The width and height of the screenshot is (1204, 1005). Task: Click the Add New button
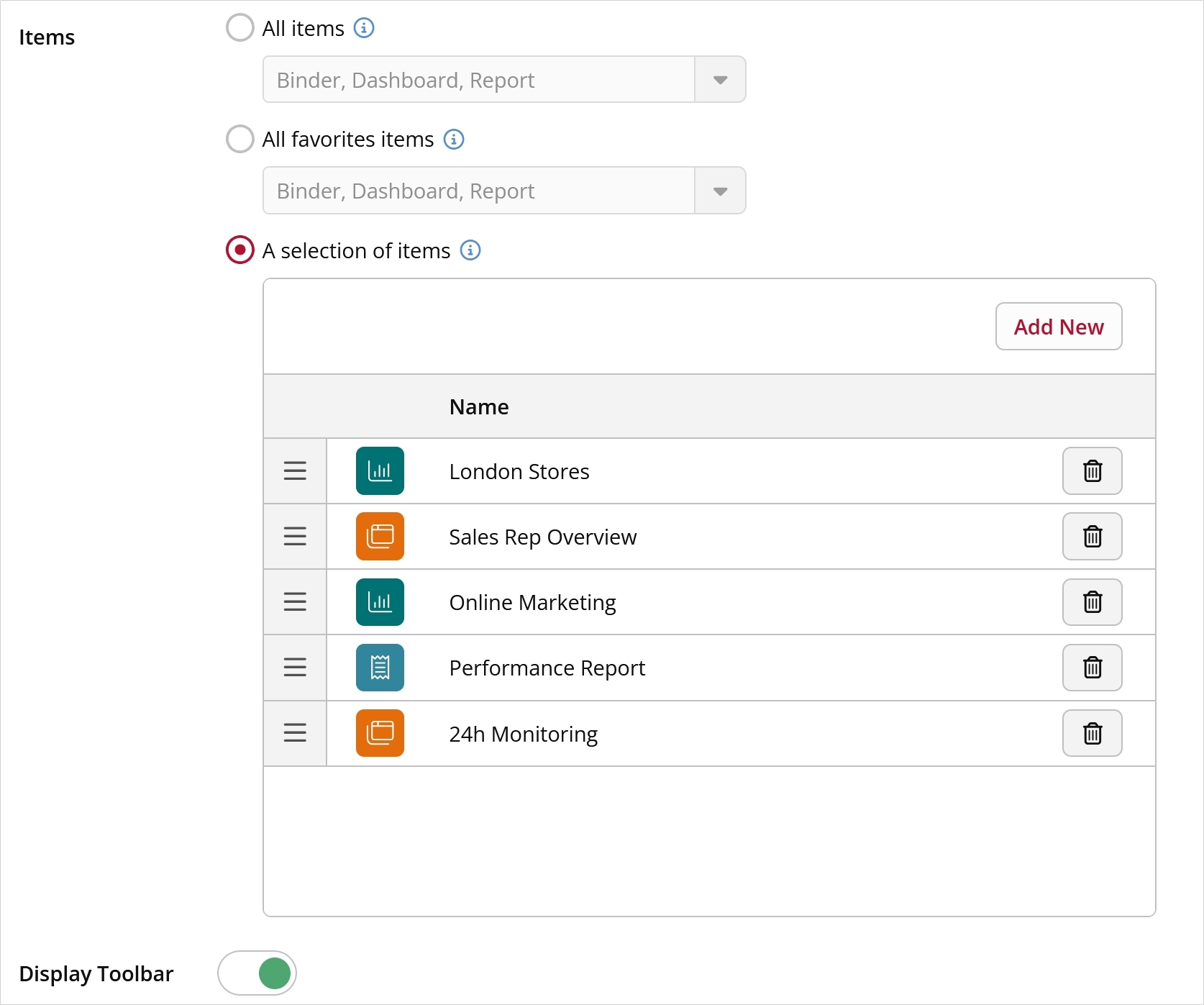1059,327
